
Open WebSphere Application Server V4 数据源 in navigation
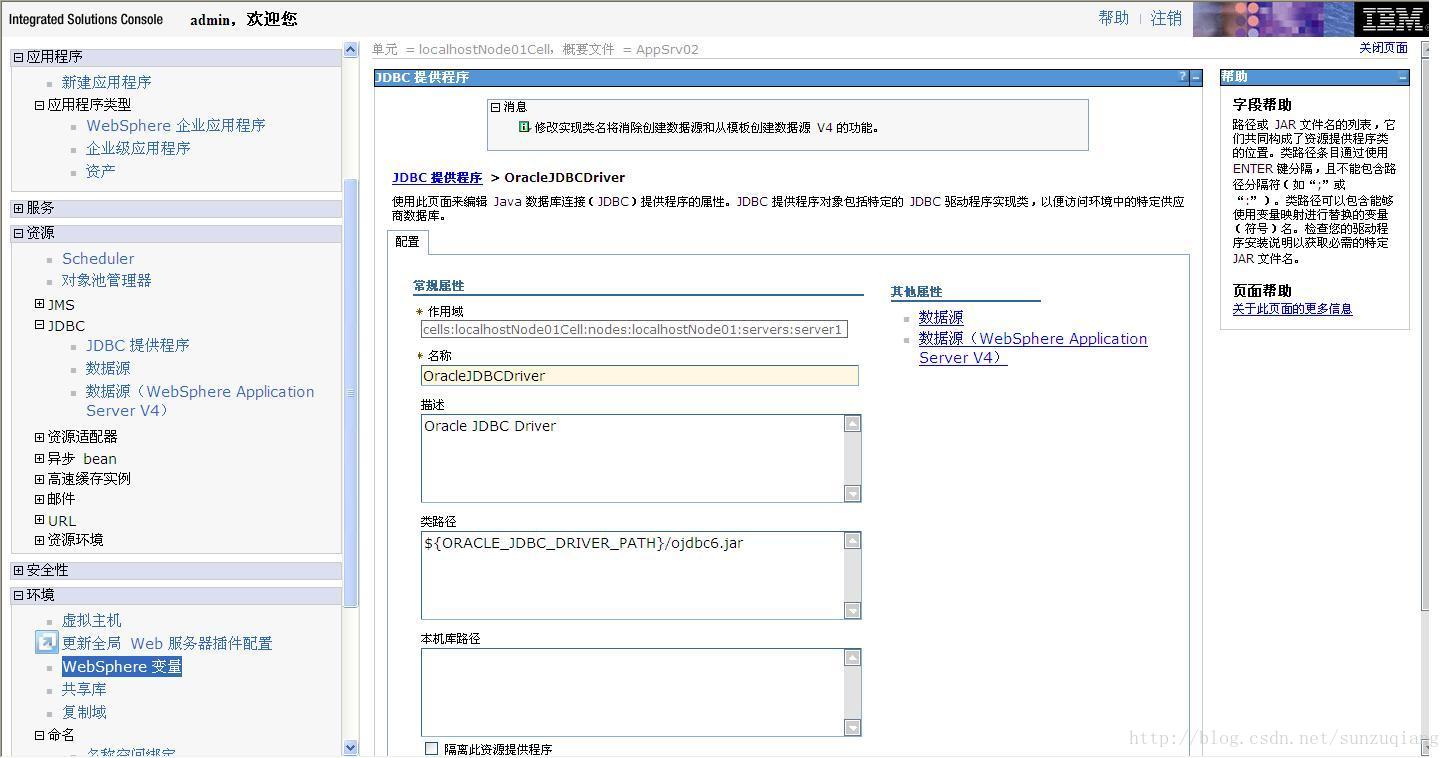click(x=200, y=401)
